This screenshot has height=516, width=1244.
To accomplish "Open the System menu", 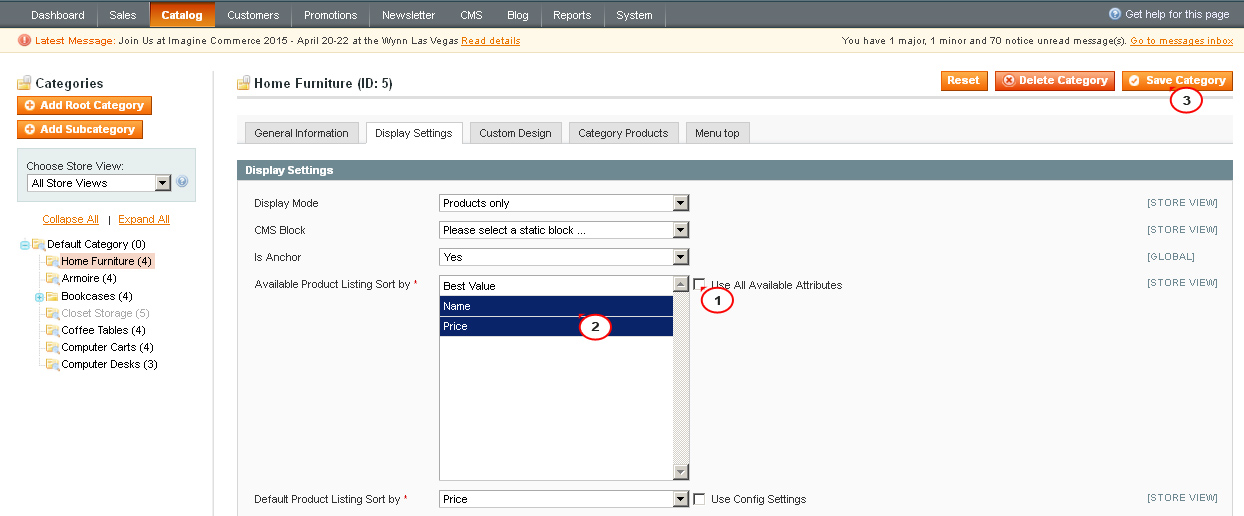I will 635,15.
